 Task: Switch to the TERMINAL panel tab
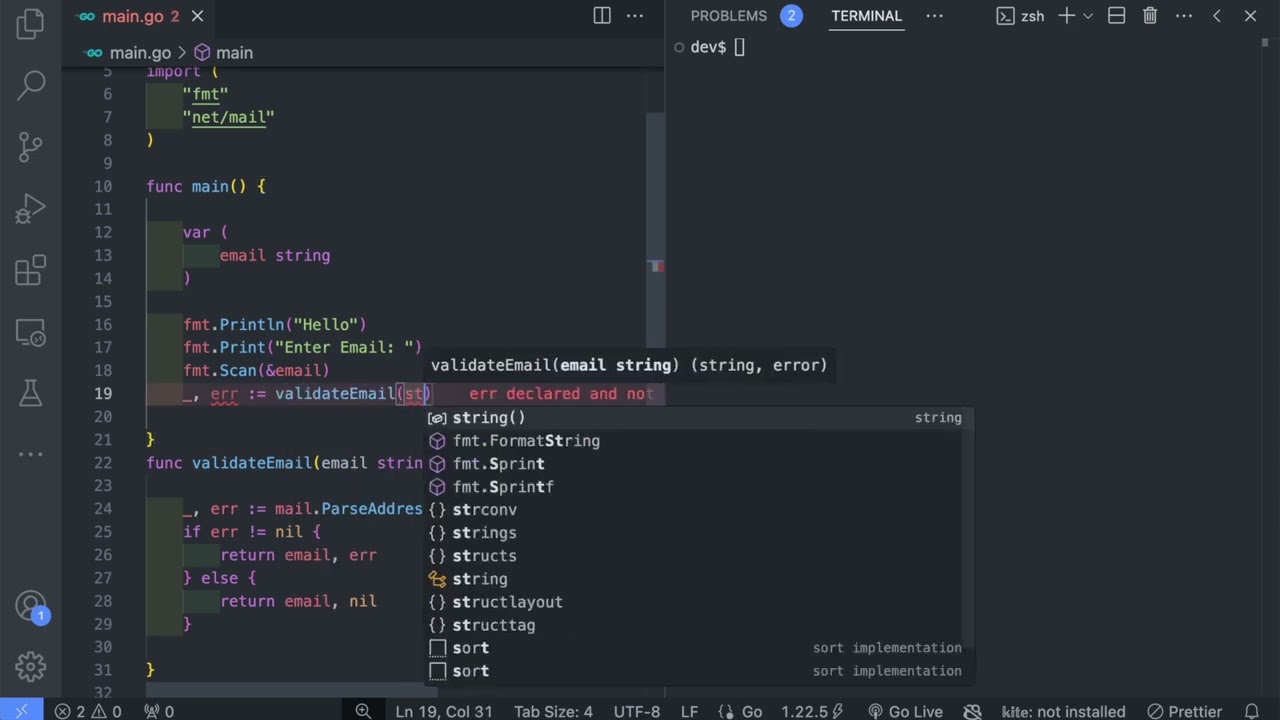click(866, 16)
